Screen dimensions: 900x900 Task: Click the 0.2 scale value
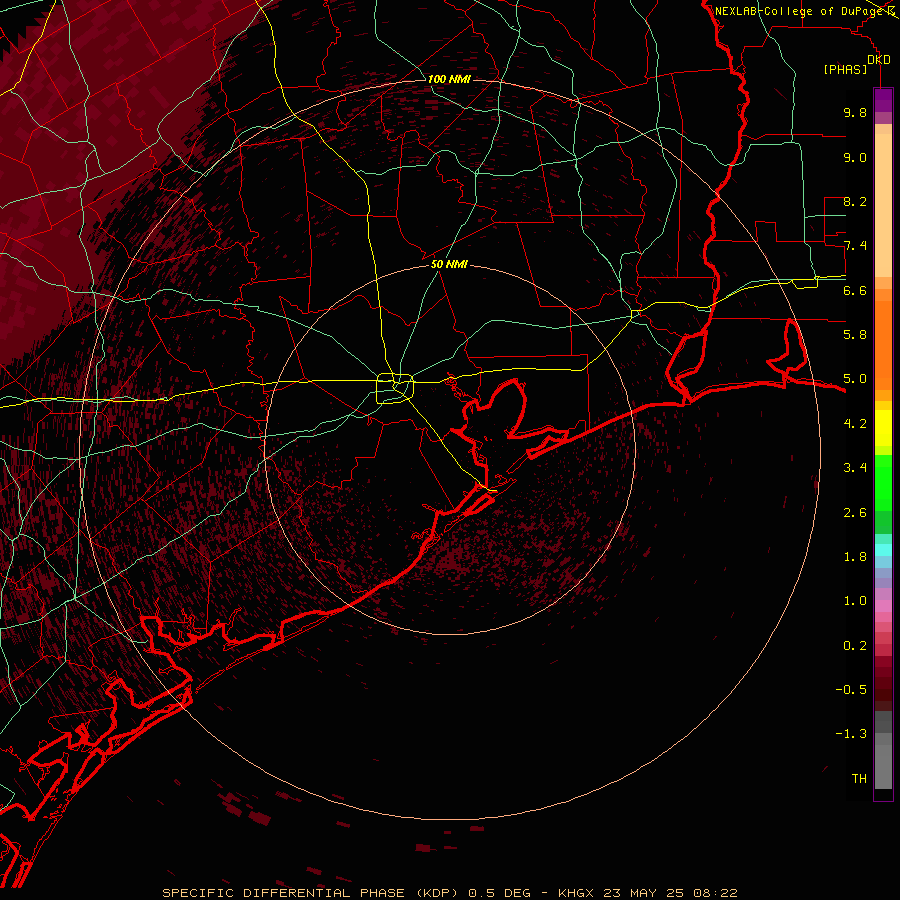(855, 646)
